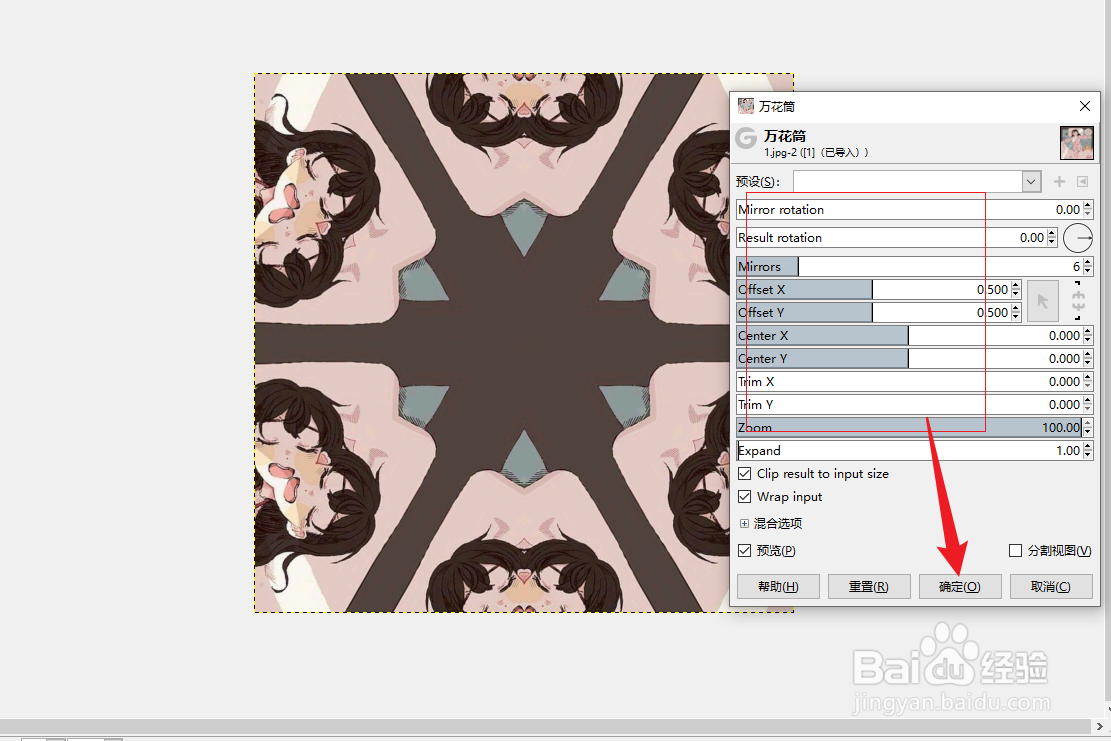
Task: Click the GEGL logo in dialog header
Action: [746, 137]
